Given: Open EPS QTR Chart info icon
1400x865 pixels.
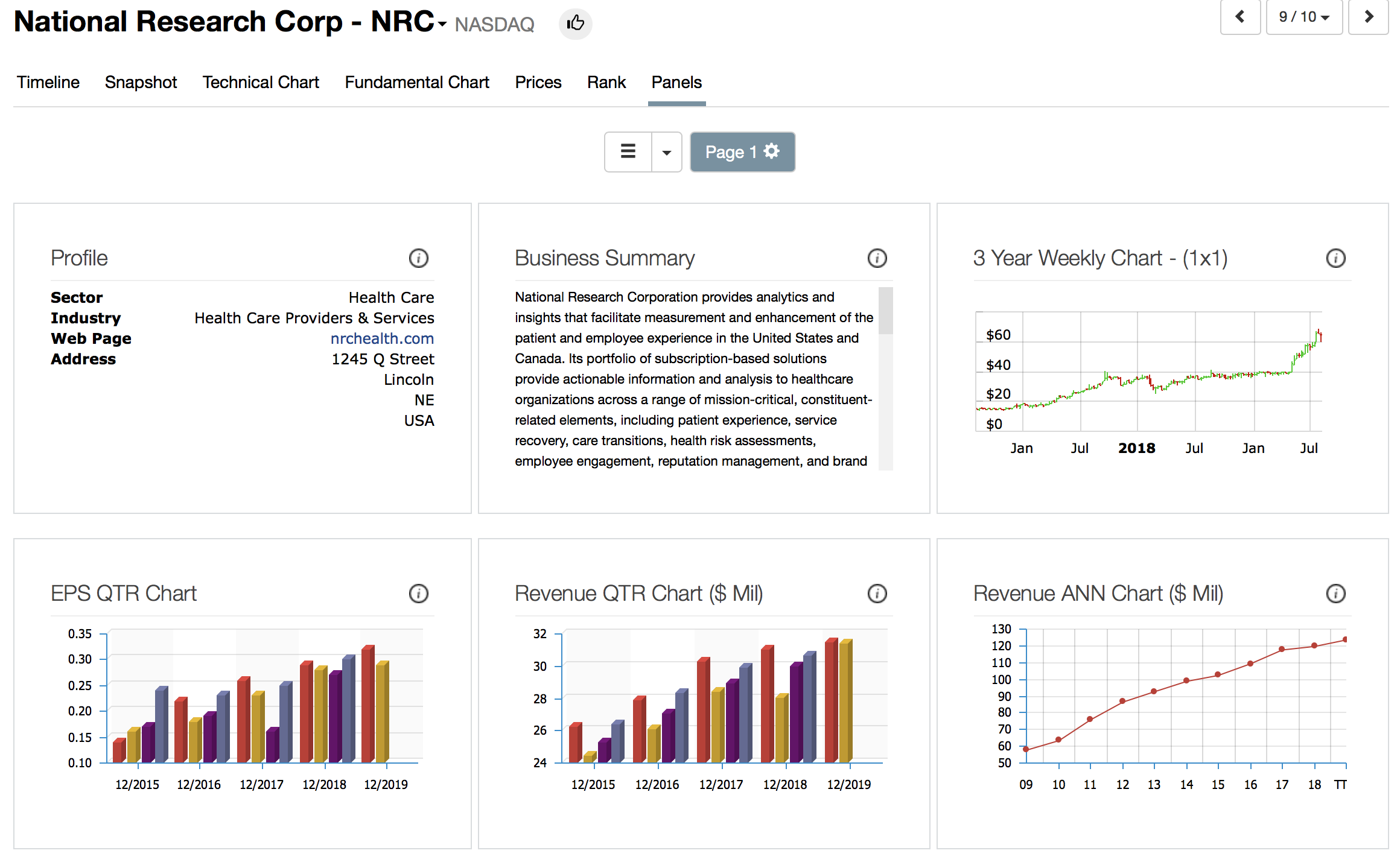Looking at the screenshot, I should tap(418, 594).
